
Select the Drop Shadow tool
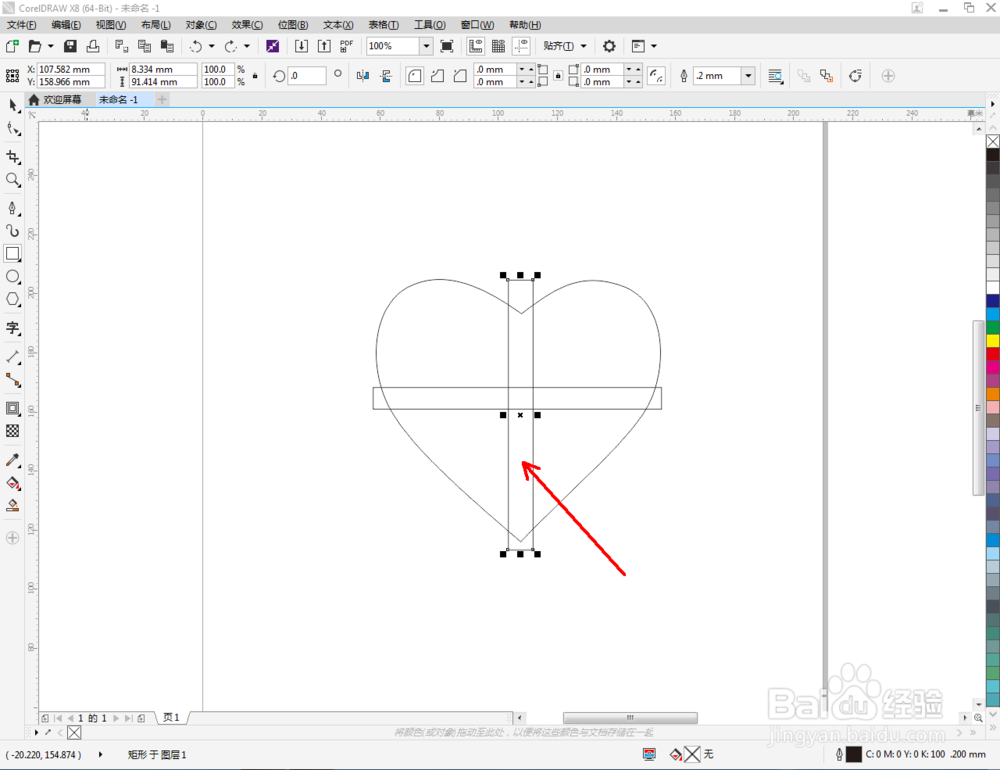[12, 408]
